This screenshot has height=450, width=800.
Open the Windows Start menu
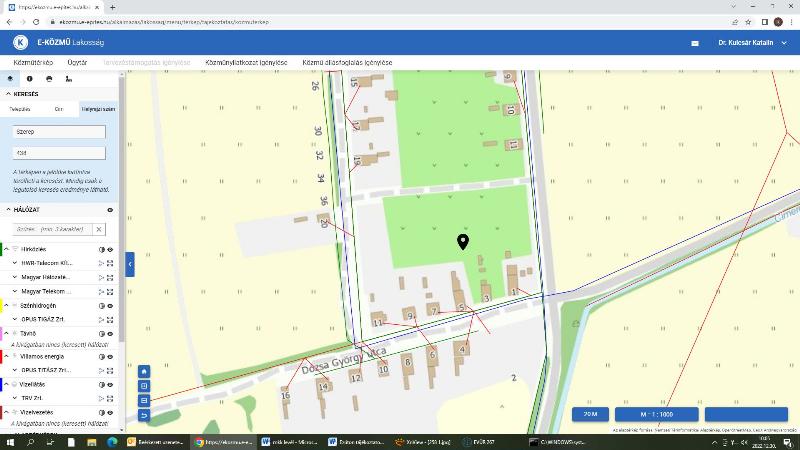[x=10, y=442]
